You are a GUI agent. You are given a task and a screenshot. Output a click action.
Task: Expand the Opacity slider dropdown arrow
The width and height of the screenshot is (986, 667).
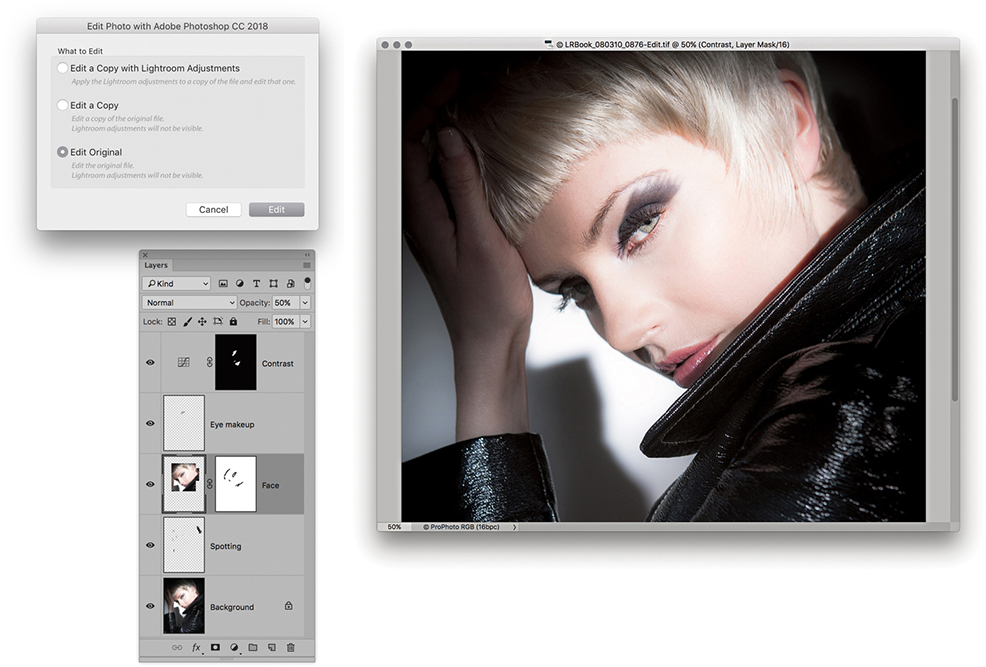coord(305,303)
